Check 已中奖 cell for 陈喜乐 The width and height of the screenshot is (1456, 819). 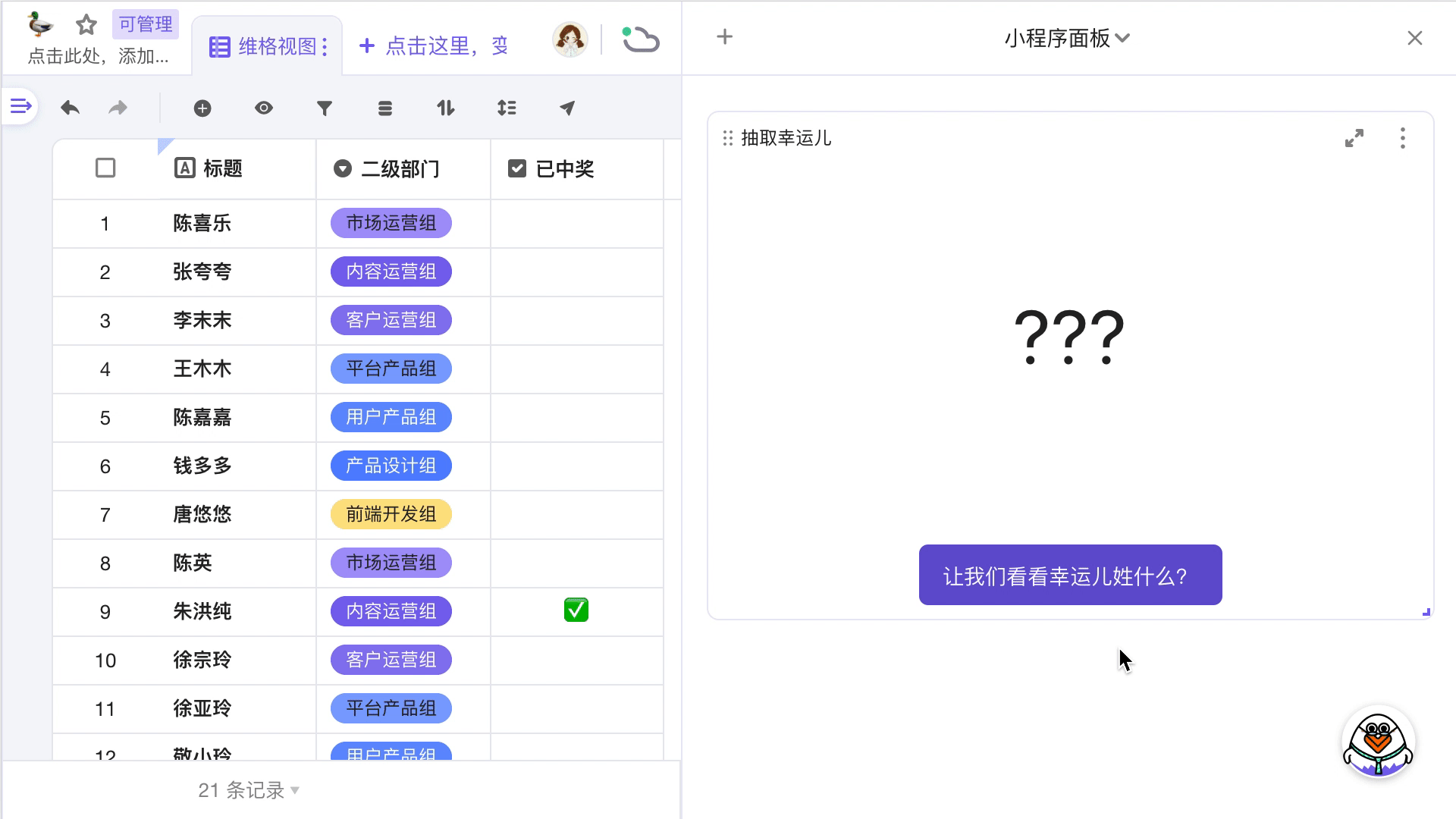576,224
